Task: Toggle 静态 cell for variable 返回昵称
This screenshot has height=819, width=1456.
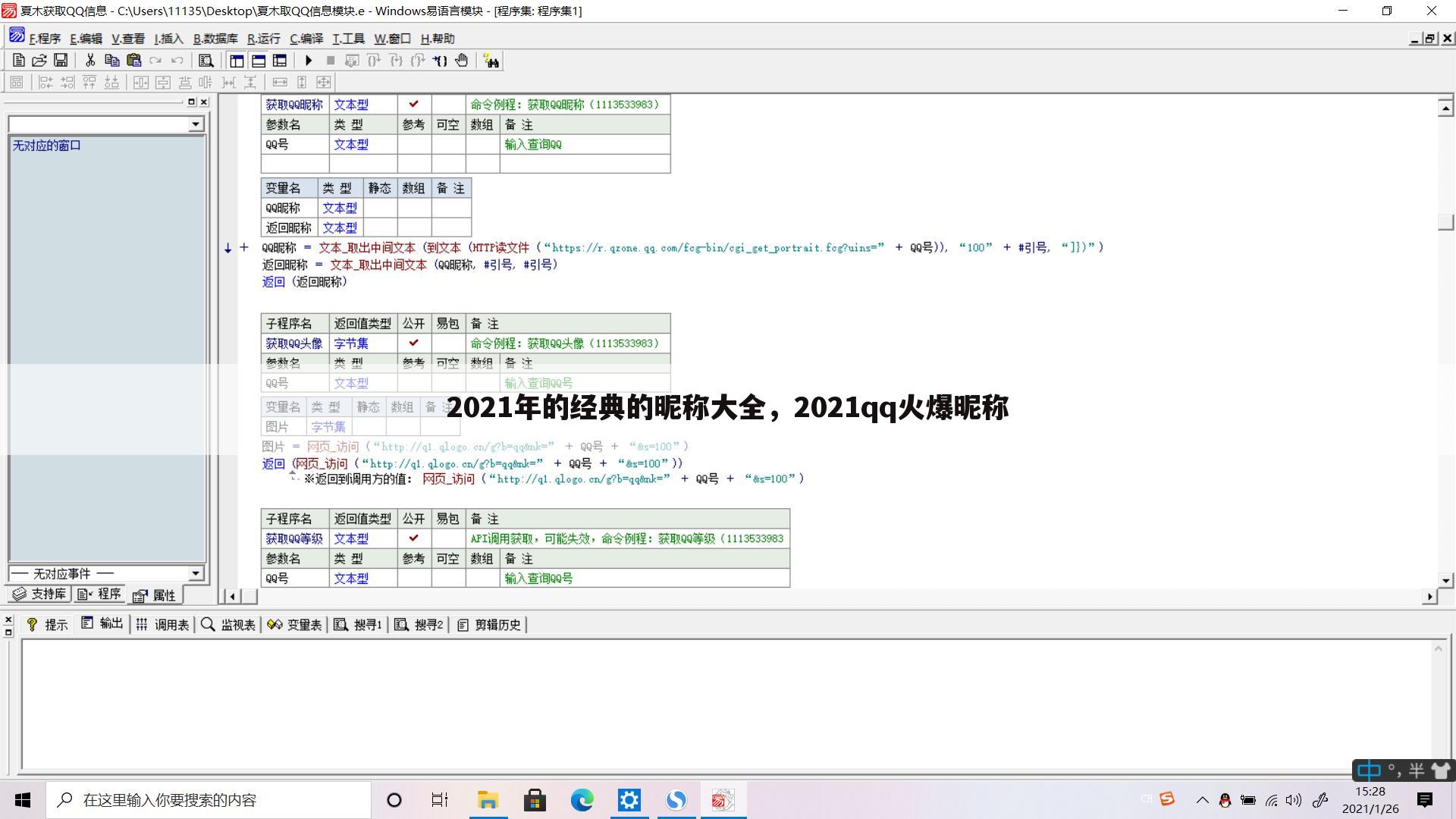Action: (x=380, y=227)
